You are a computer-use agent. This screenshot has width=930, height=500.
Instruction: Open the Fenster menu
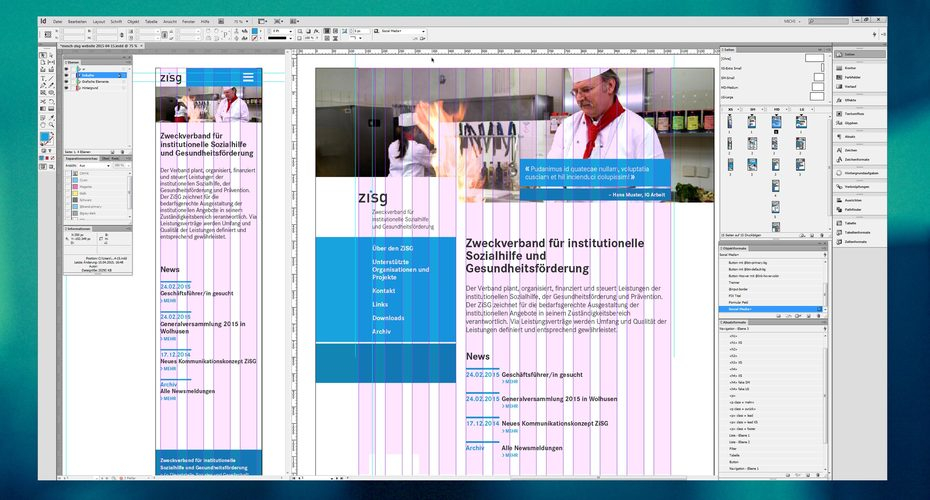[189, 21]
